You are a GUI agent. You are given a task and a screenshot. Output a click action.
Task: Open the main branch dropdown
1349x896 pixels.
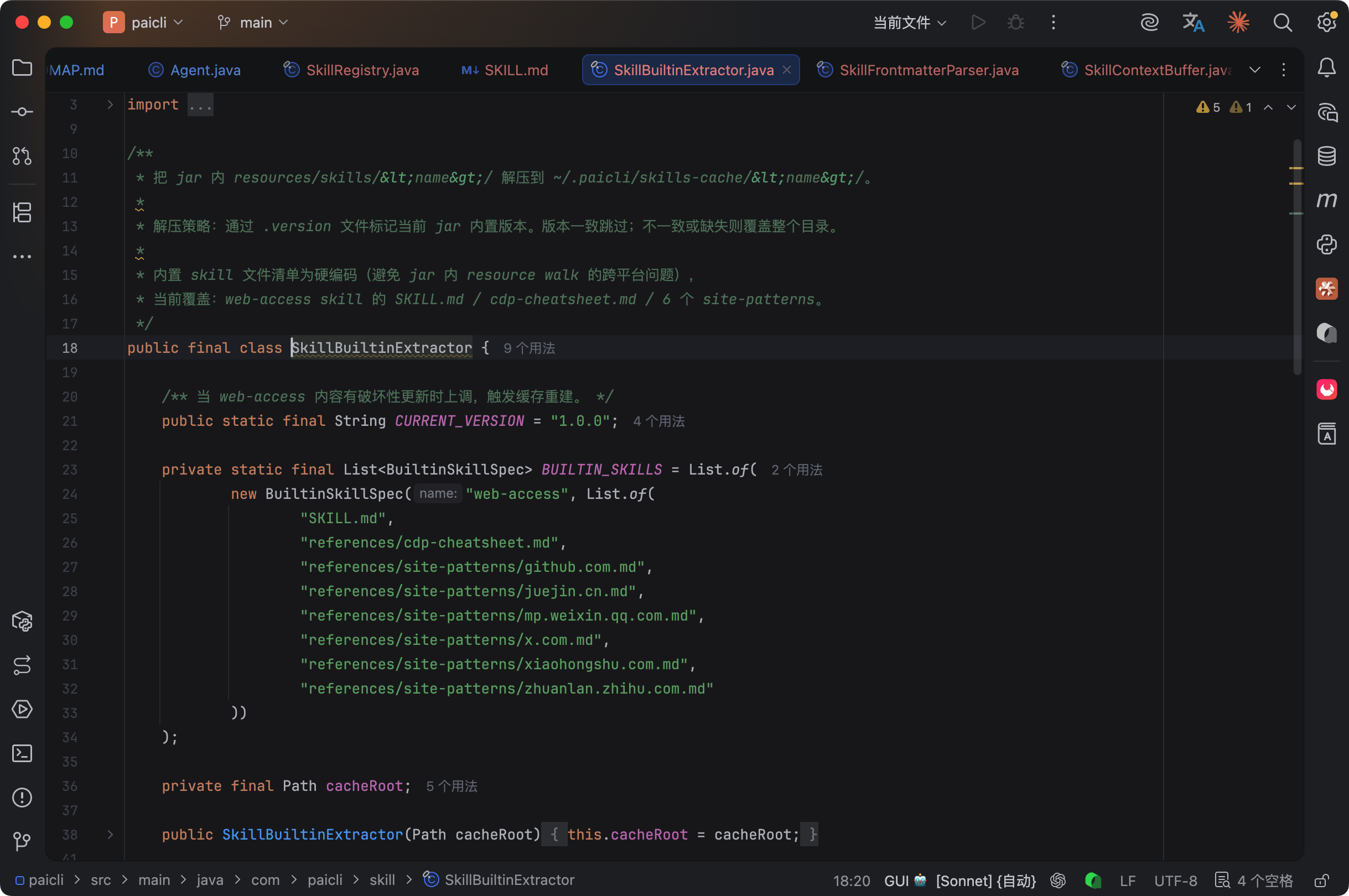click(253, 22)
